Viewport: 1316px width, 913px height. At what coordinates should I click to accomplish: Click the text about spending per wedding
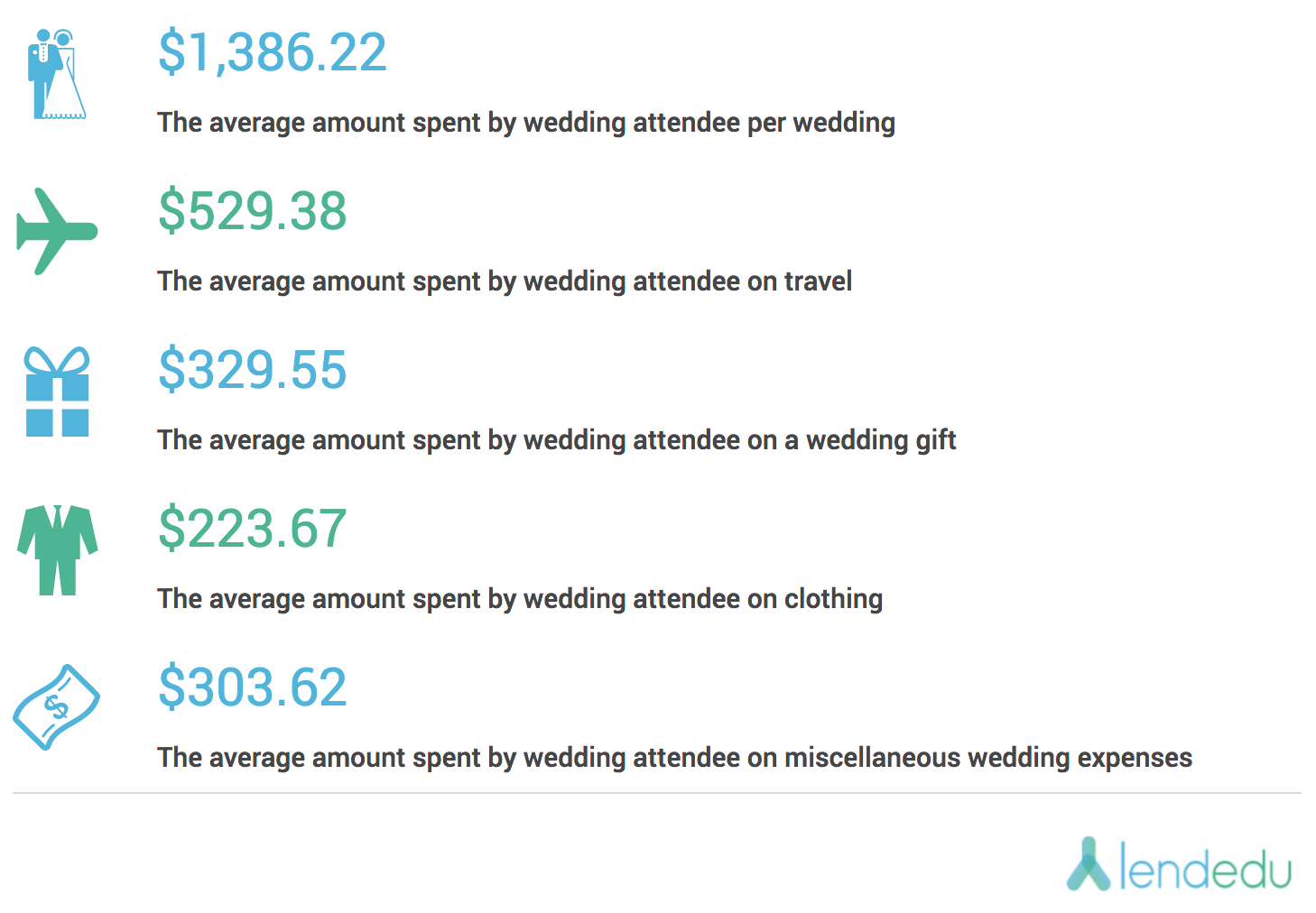point(526,123)
